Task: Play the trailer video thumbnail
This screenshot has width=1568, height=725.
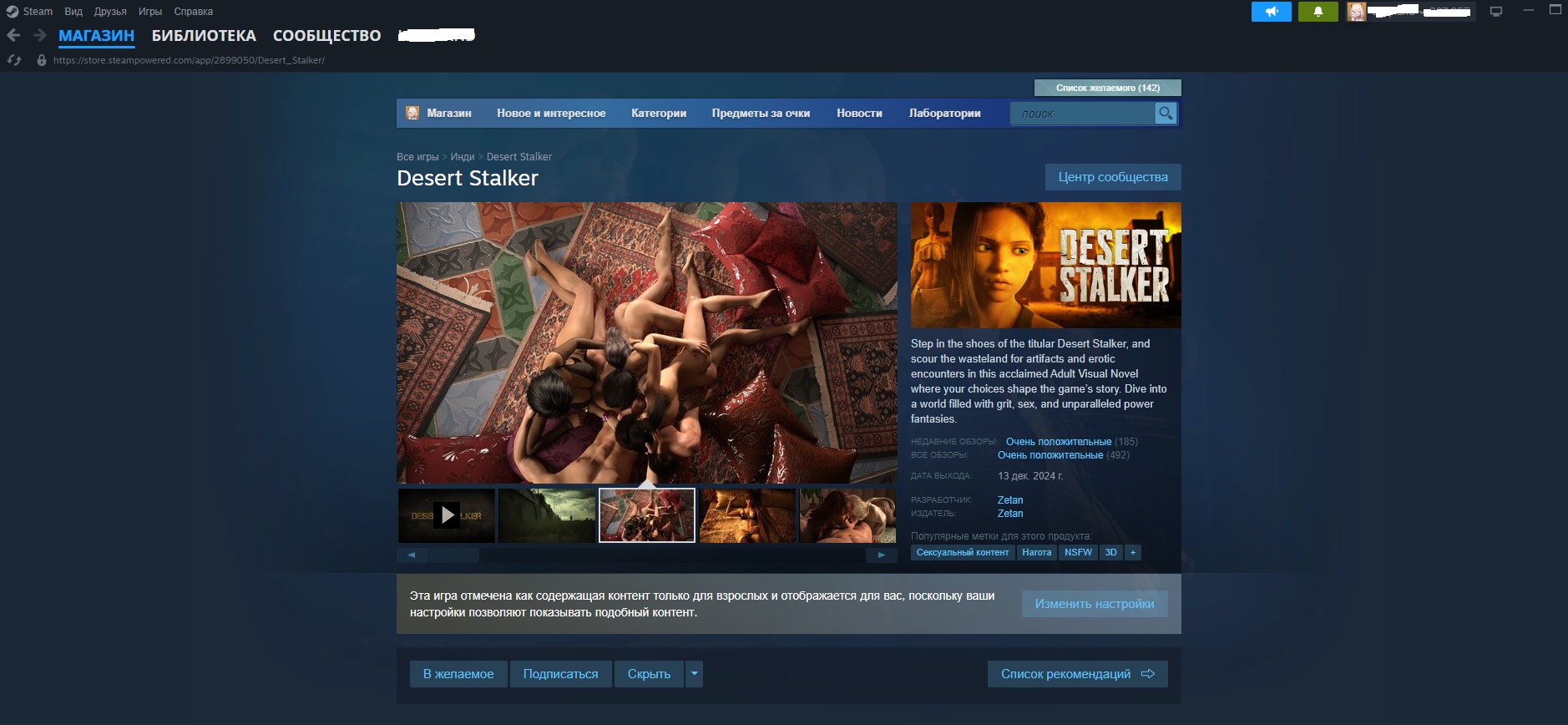Action: pos(447,515)
